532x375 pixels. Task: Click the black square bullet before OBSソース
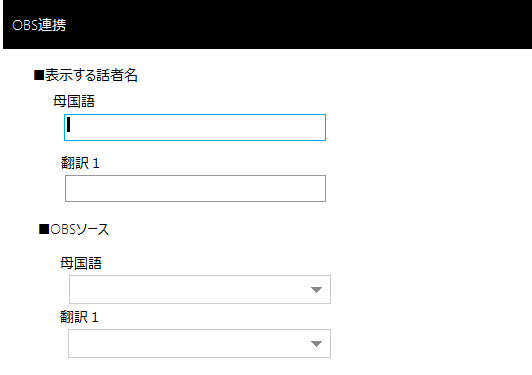coord(44,229)
